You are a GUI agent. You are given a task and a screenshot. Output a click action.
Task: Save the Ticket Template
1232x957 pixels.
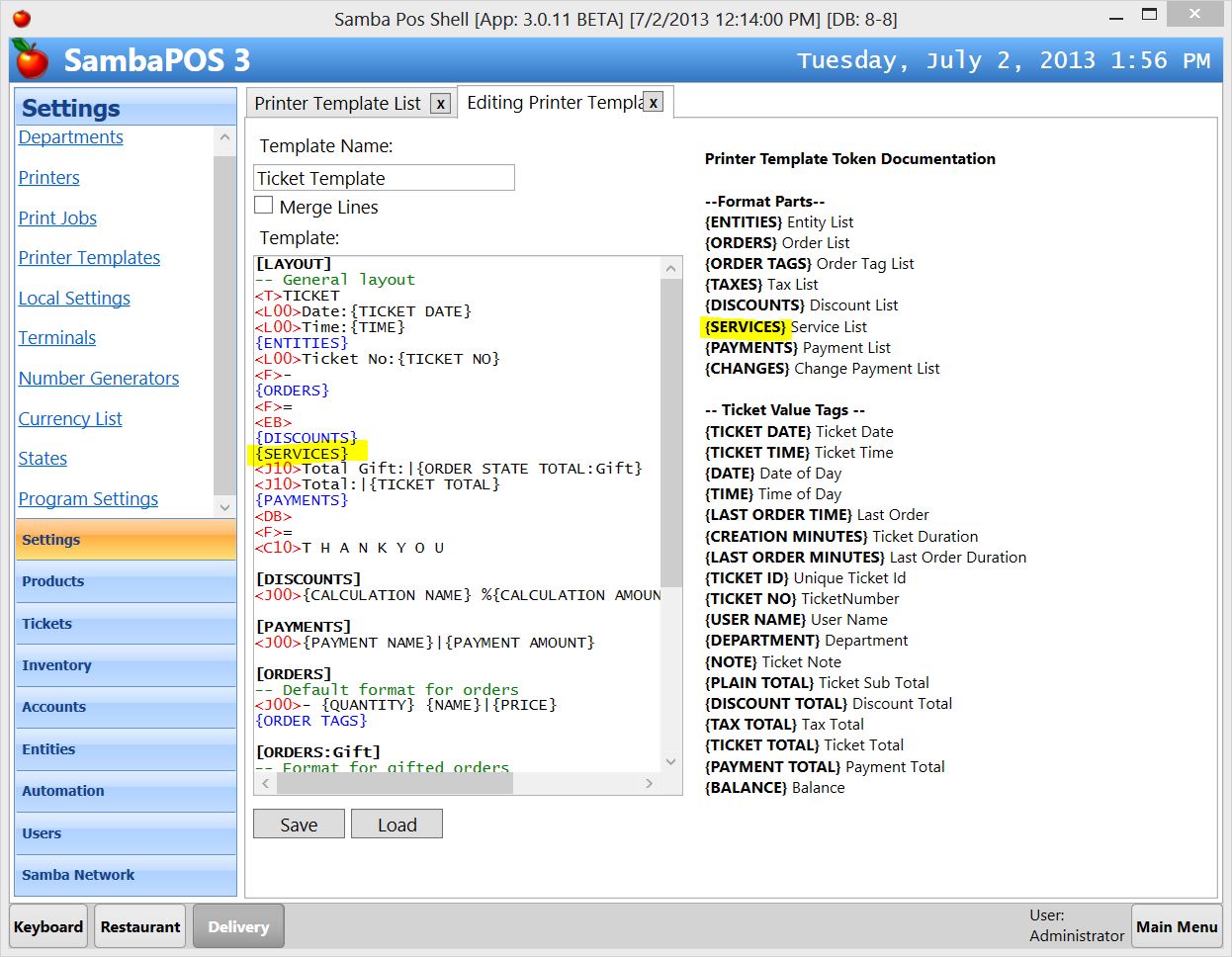click(x=298, y=823)
